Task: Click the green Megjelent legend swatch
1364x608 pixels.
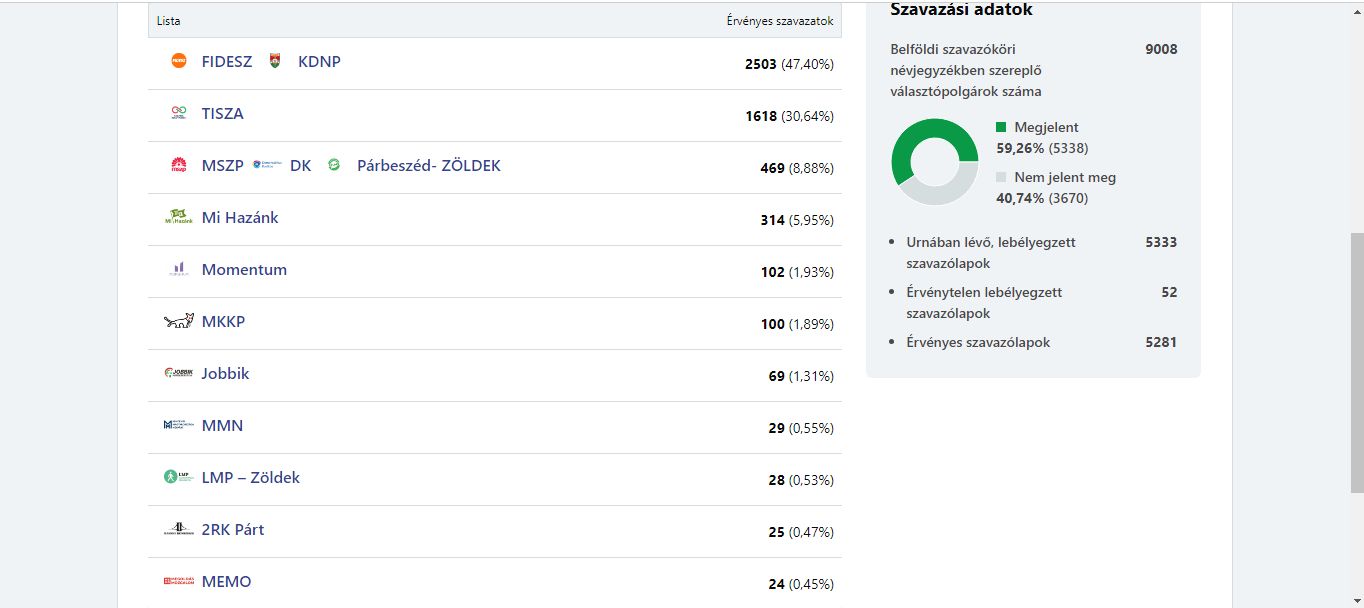Action: 1002,128
